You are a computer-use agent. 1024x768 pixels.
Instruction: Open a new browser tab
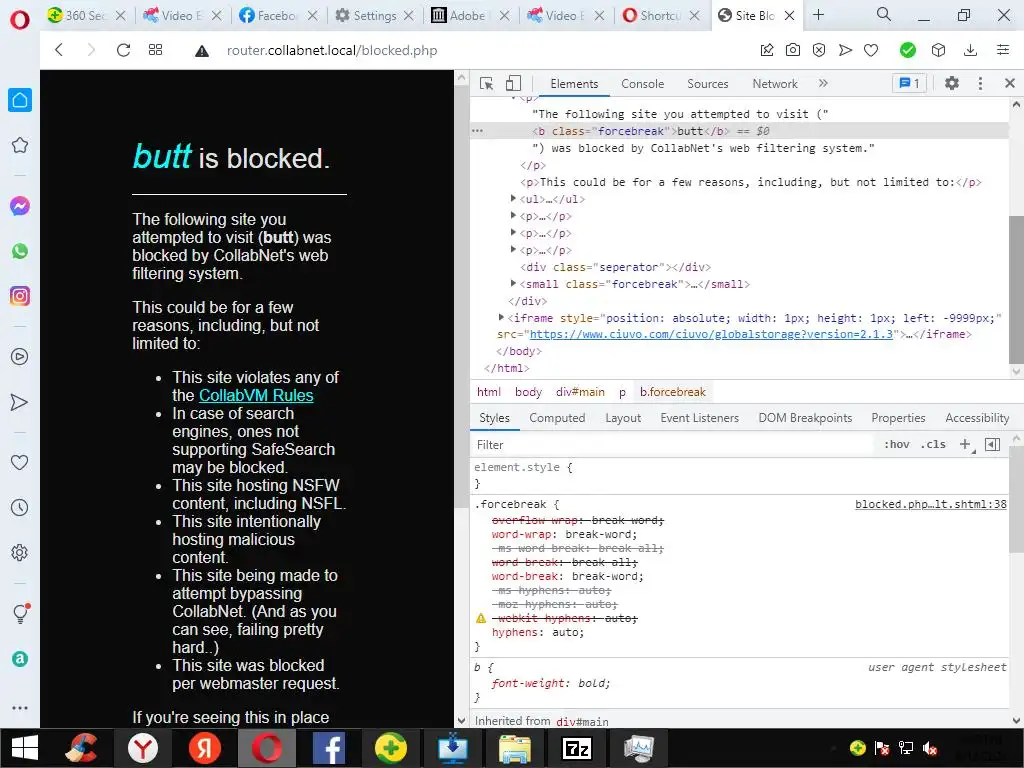tap(818, 15)
